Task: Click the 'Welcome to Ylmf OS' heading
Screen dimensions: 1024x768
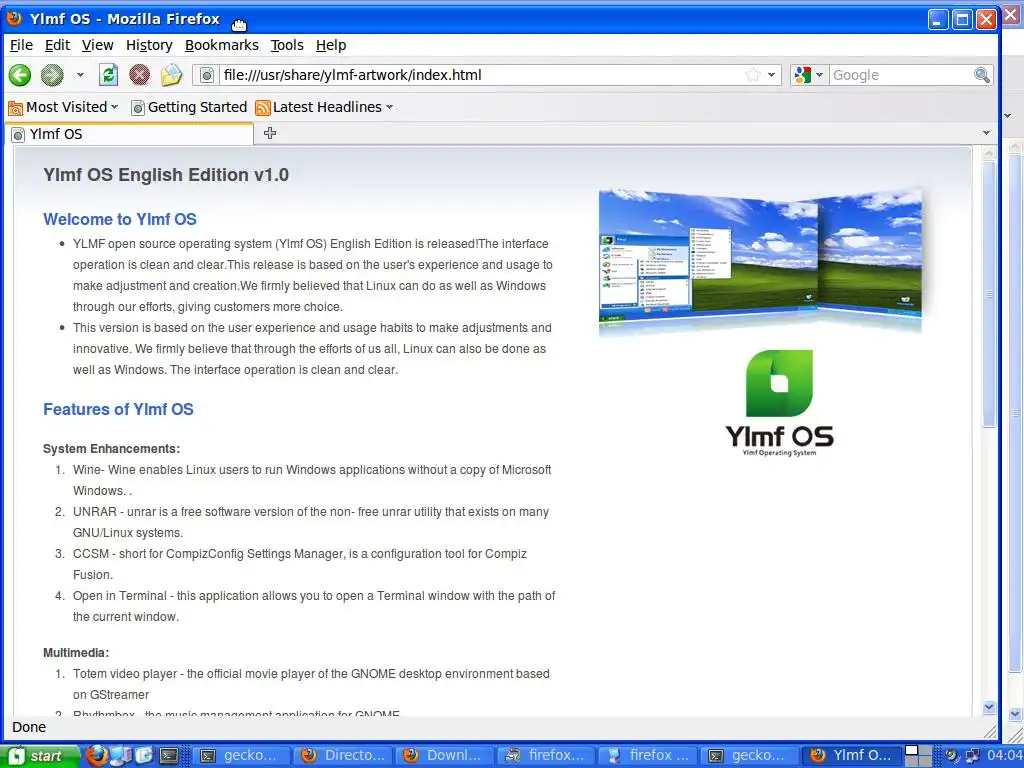Action: [120, 219]
